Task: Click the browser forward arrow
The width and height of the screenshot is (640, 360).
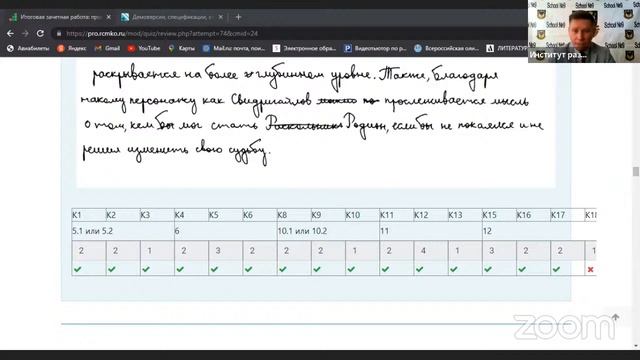Action: point(25,33)
